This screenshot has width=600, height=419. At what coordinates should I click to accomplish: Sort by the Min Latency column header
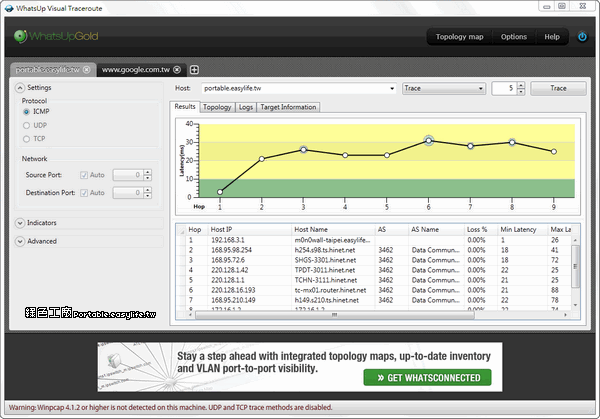pos(522,230)
